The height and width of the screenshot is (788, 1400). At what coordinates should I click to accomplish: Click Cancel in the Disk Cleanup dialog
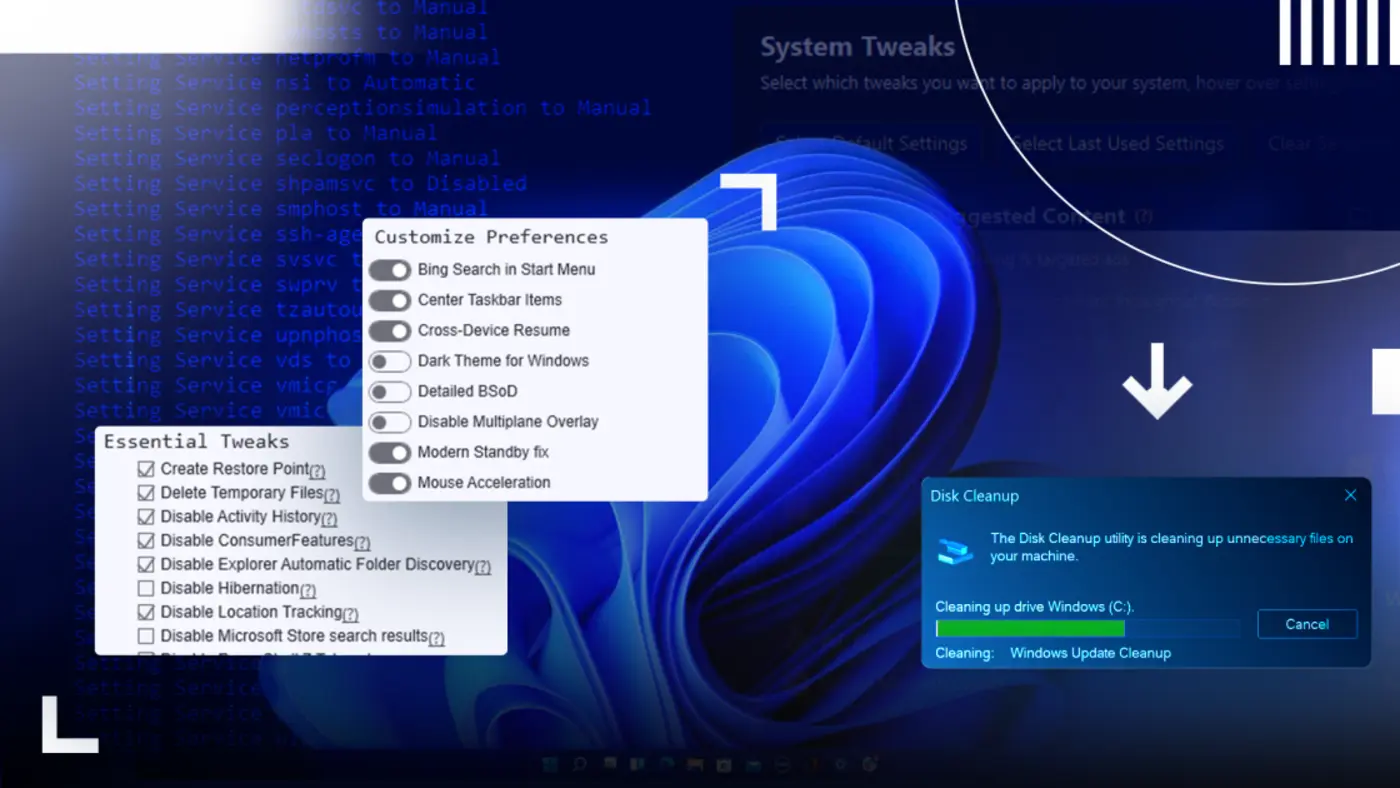pyautogui.click(x=1307, y=624)
